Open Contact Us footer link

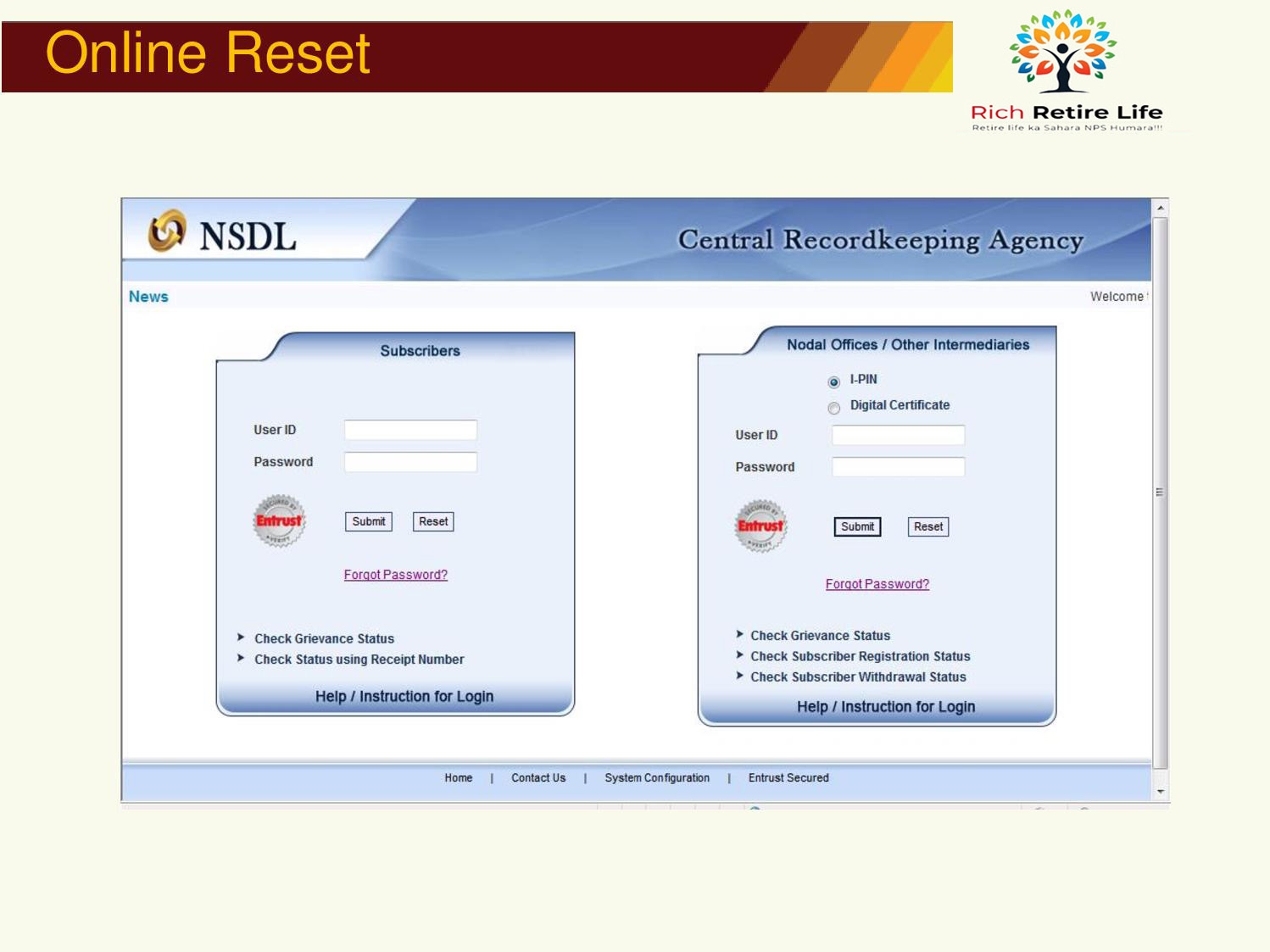pos(538,778)
